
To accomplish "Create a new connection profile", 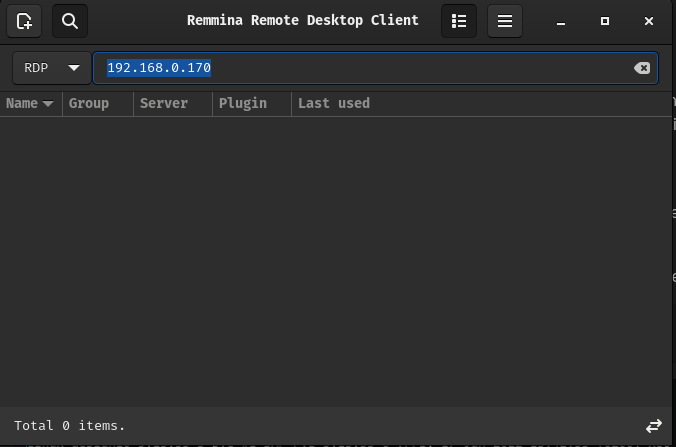I will point(24,21).
